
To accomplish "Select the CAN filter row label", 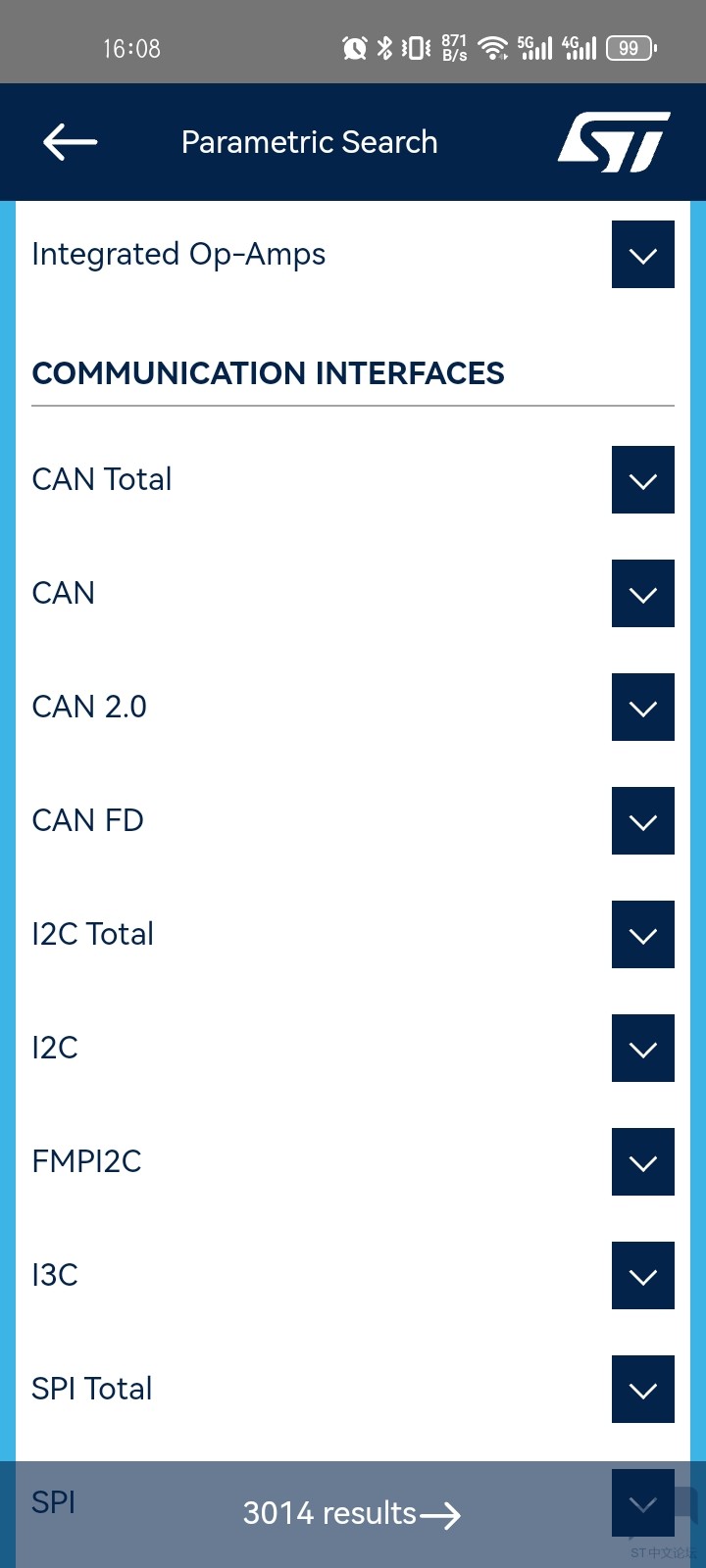I will (64, 593).
